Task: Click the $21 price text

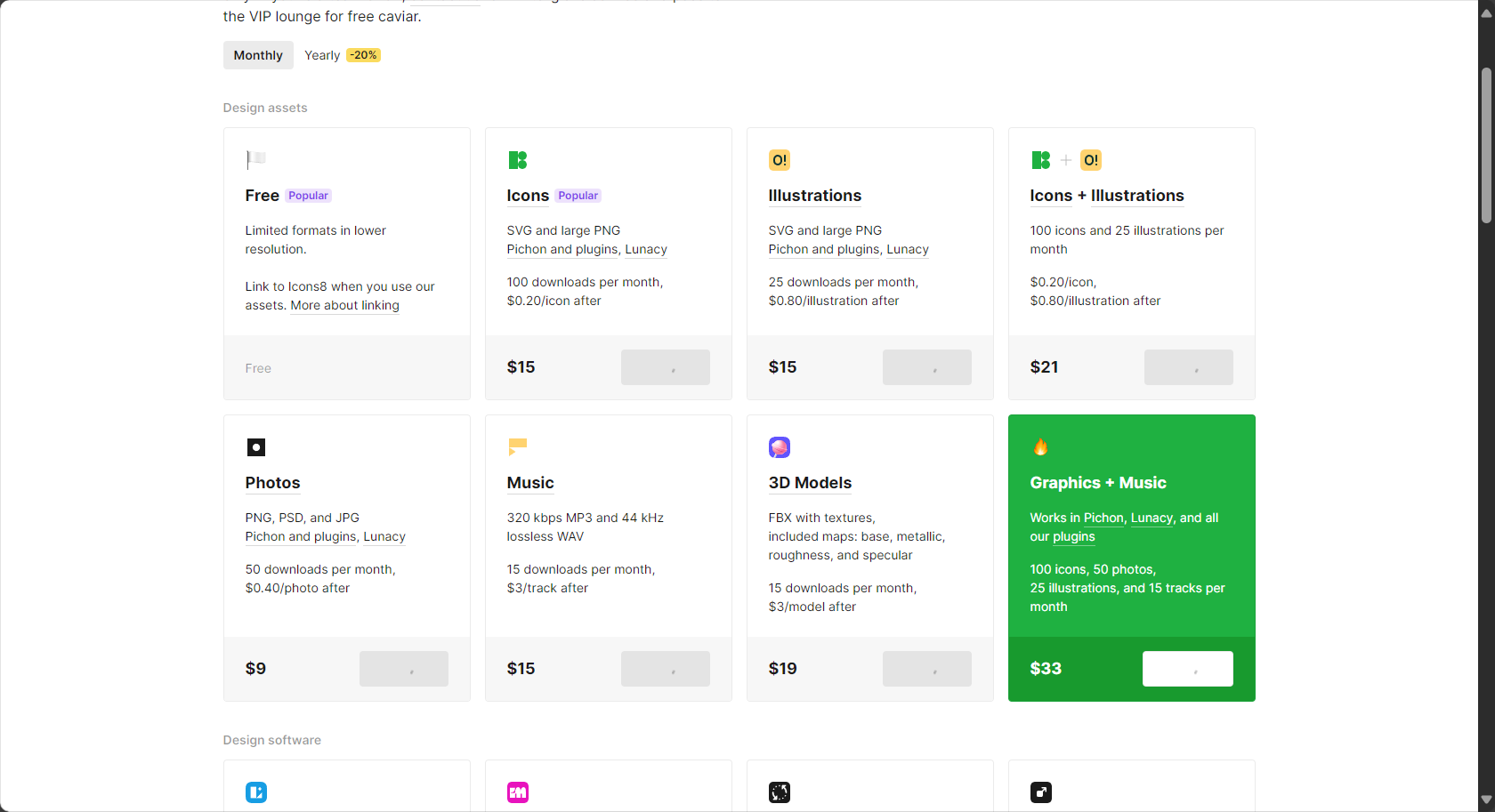Action: point(1045,367)
